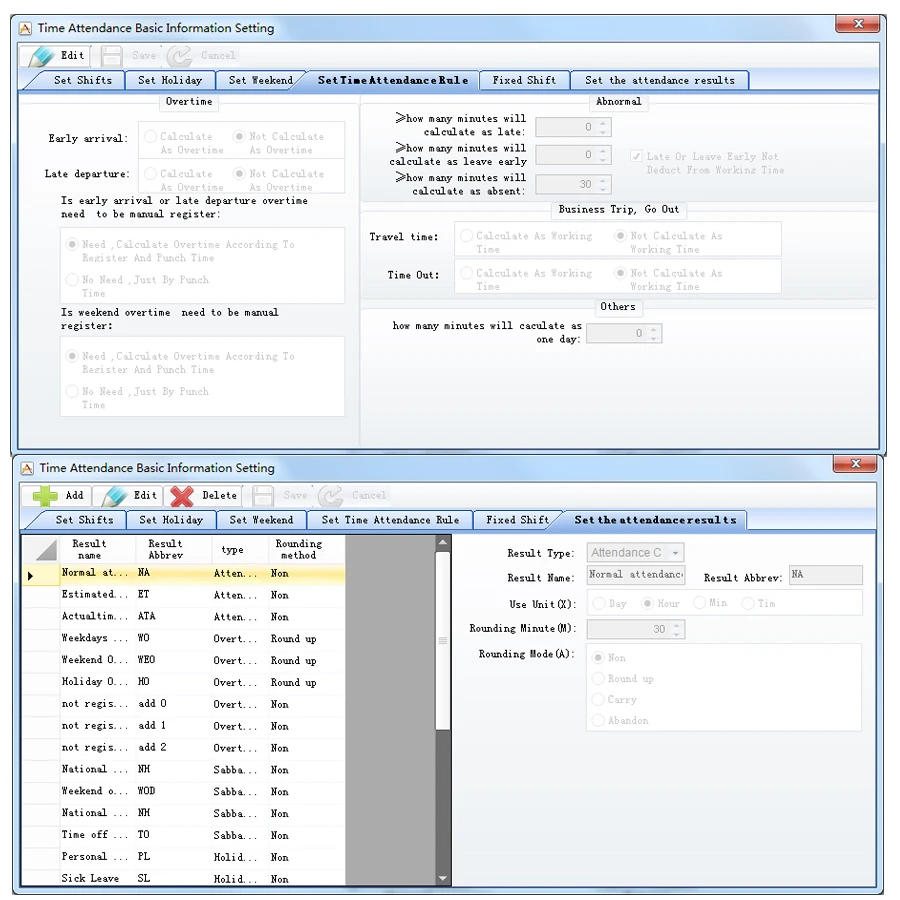Select the Time off row abbrev TO
This screenshot has height=900, width=900.
(184, 835)
